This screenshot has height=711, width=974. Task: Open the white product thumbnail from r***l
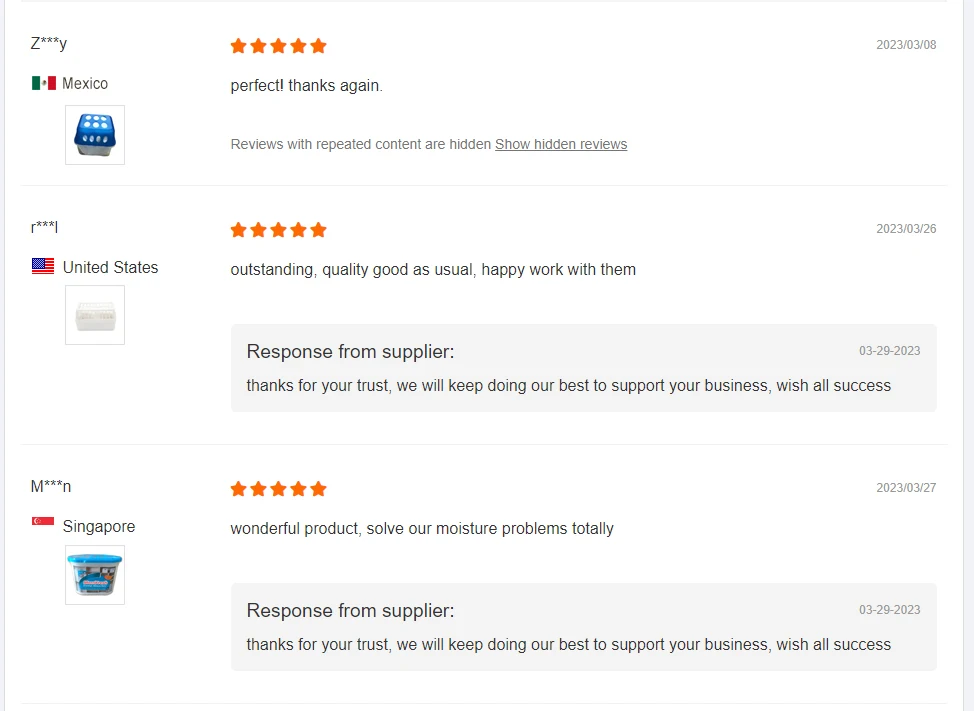point(95,315)
